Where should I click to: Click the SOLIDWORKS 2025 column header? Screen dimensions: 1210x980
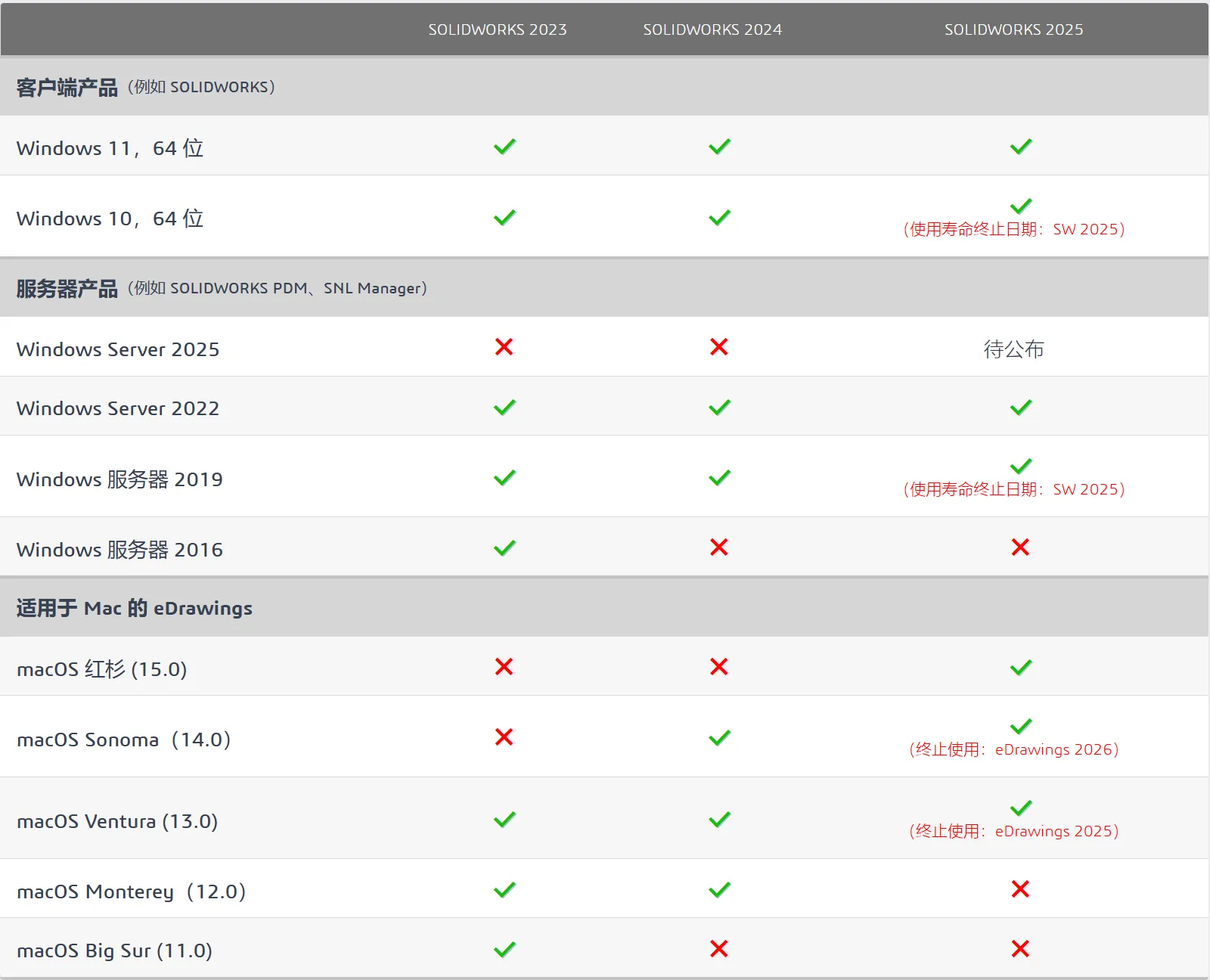point(1013,29)
